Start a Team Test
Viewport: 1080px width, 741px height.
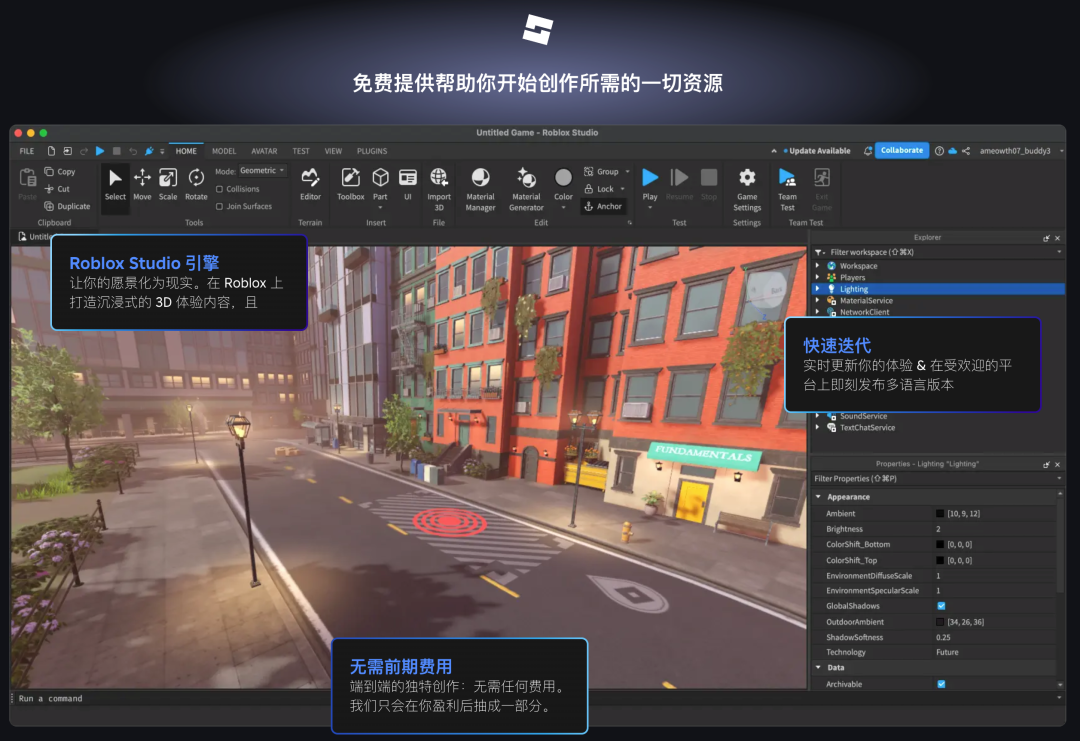pos(787,189)
